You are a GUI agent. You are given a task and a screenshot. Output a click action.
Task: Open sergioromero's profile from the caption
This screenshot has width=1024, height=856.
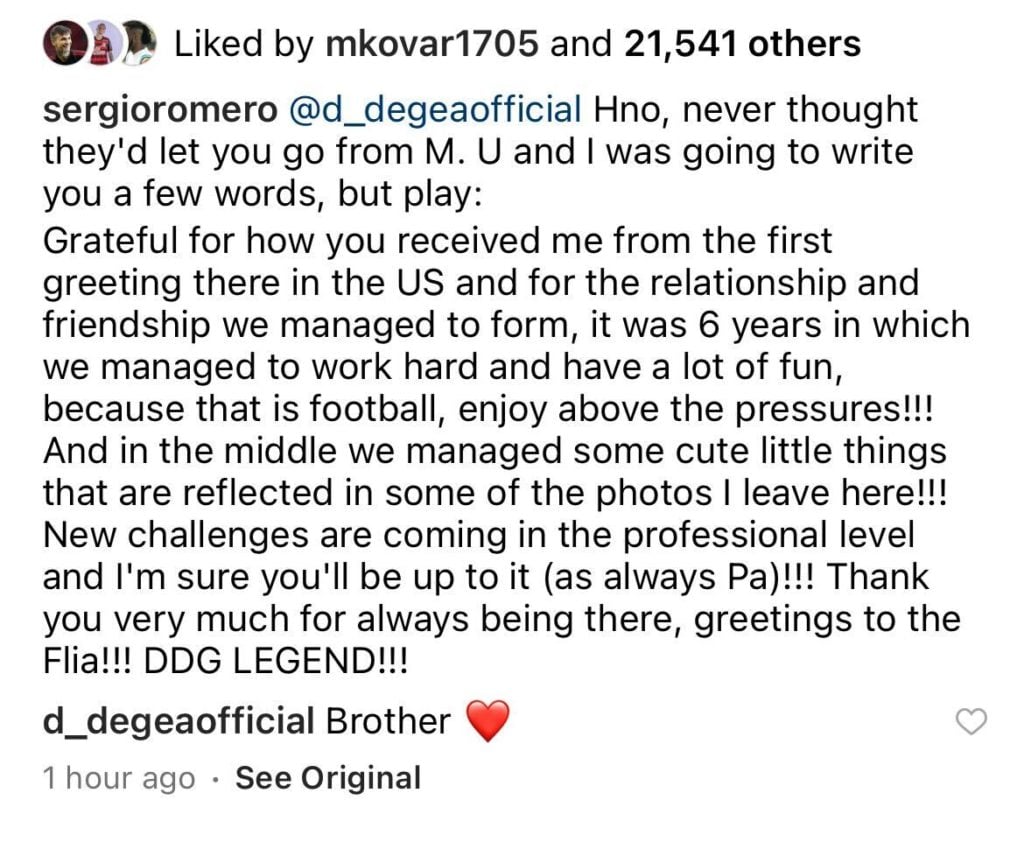tap(160, 110)
